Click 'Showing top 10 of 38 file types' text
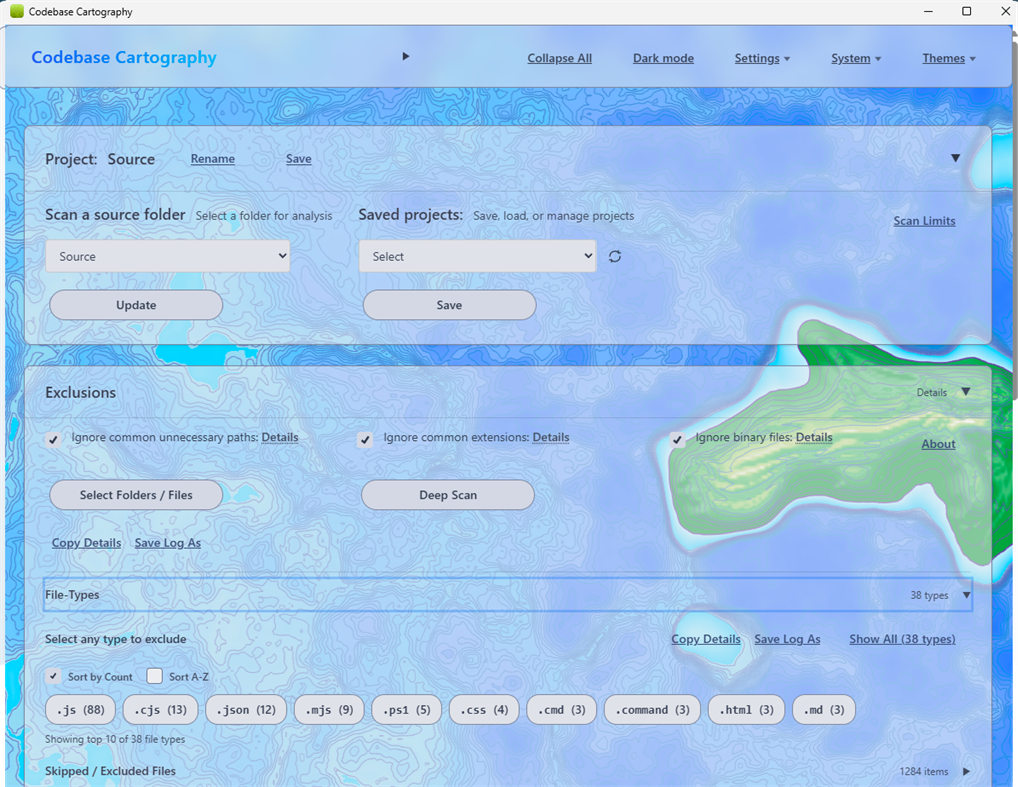The width and height of the screenshot is (1018, 787). [x=115, y=739]
